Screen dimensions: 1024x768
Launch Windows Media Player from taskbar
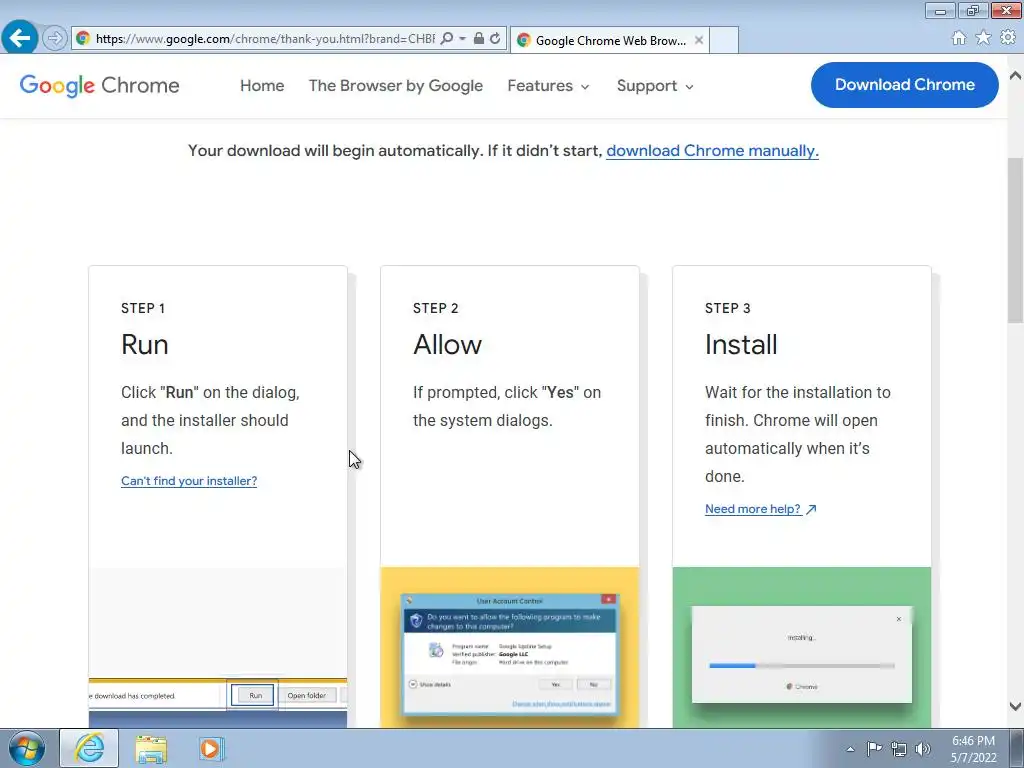pyautogui.click(x=211, y=748)
